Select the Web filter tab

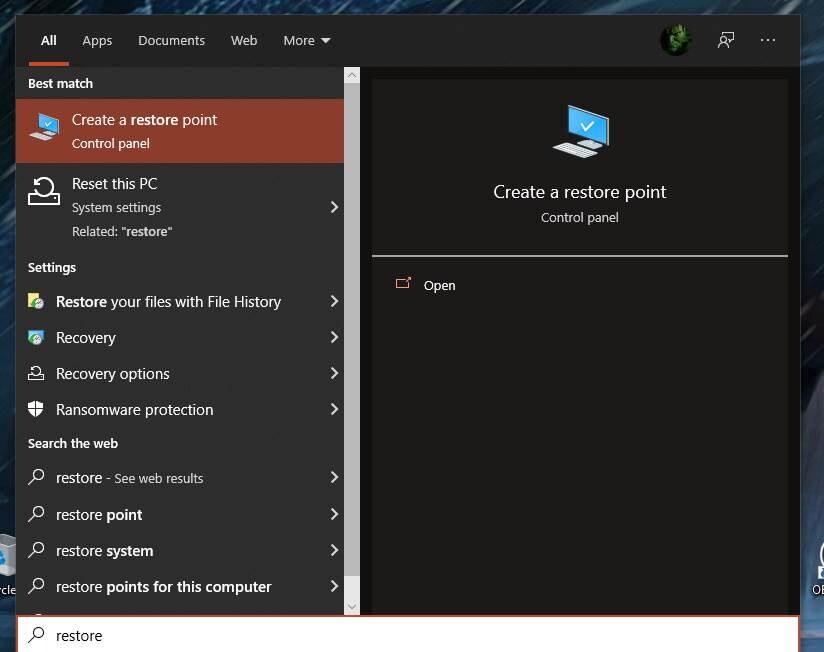(244, 41)
